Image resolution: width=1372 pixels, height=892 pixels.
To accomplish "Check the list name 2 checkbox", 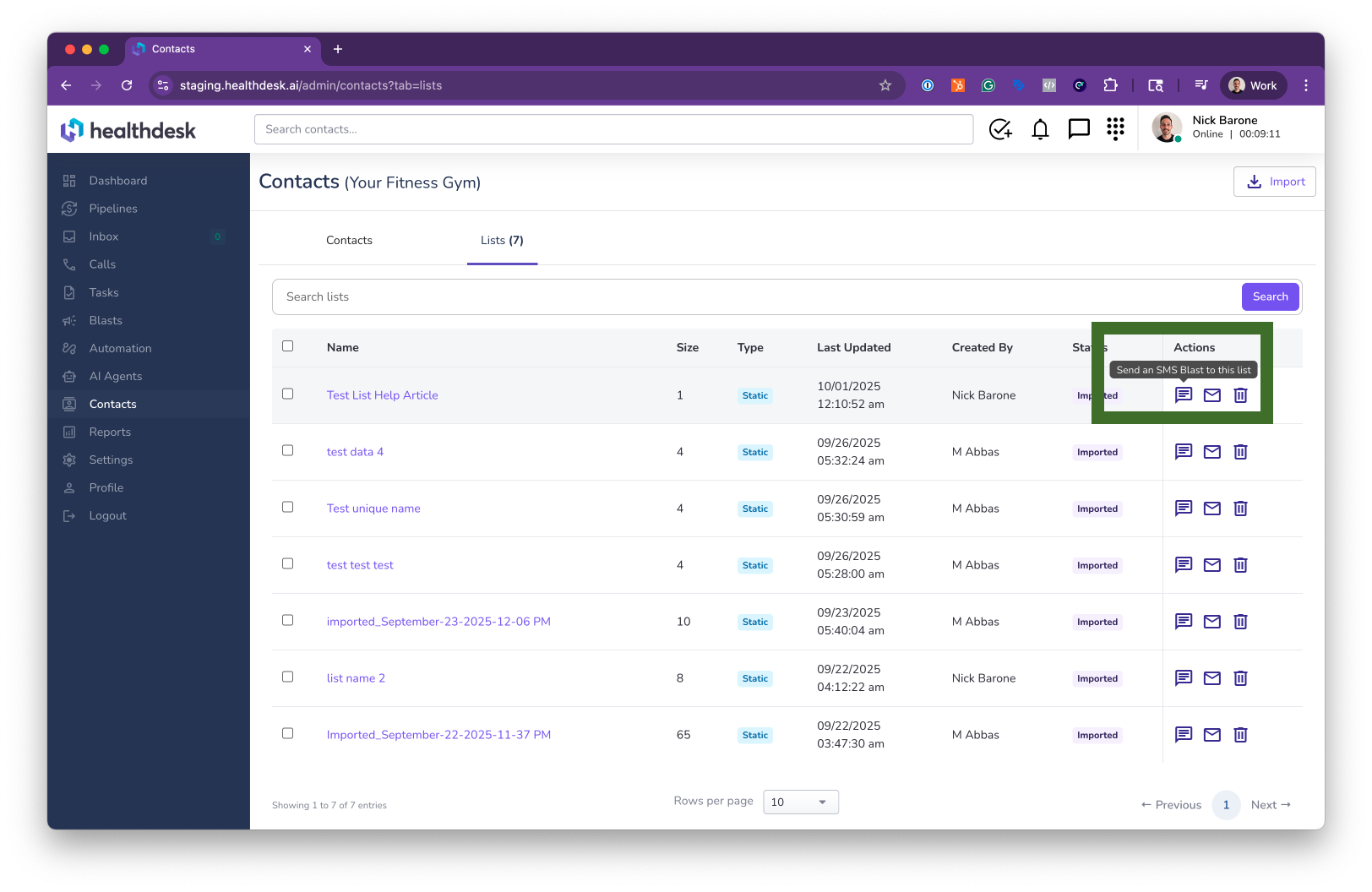I will [x=288, y=677].
